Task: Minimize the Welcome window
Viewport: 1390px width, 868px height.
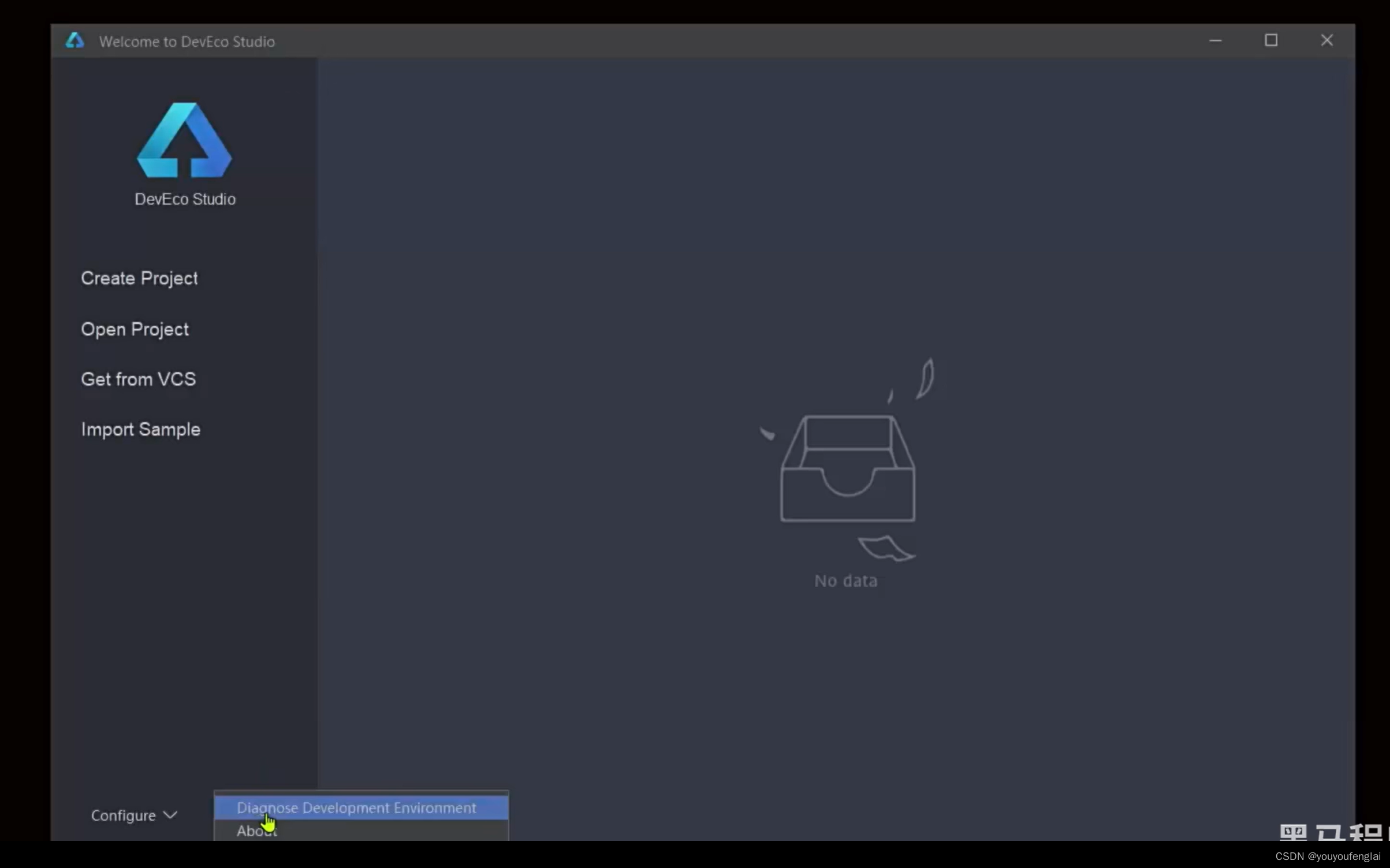Action: [1216, 40]
